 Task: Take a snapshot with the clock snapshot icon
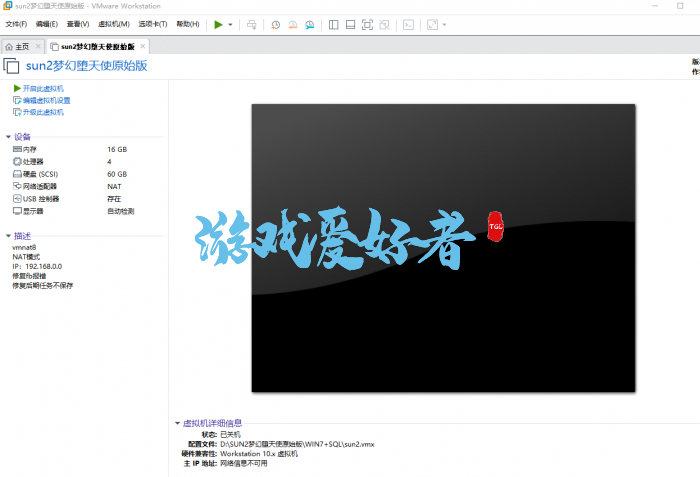click(x=275, y=25)
